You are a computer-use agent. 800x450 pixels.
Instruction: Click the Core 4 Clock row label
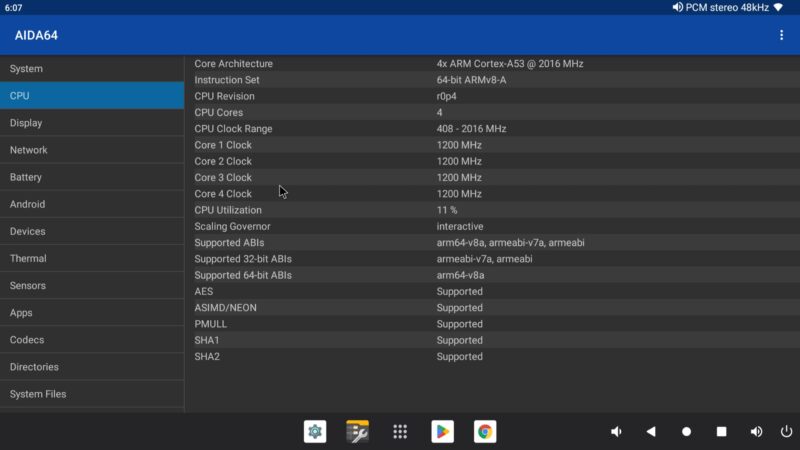coord(223,194)
